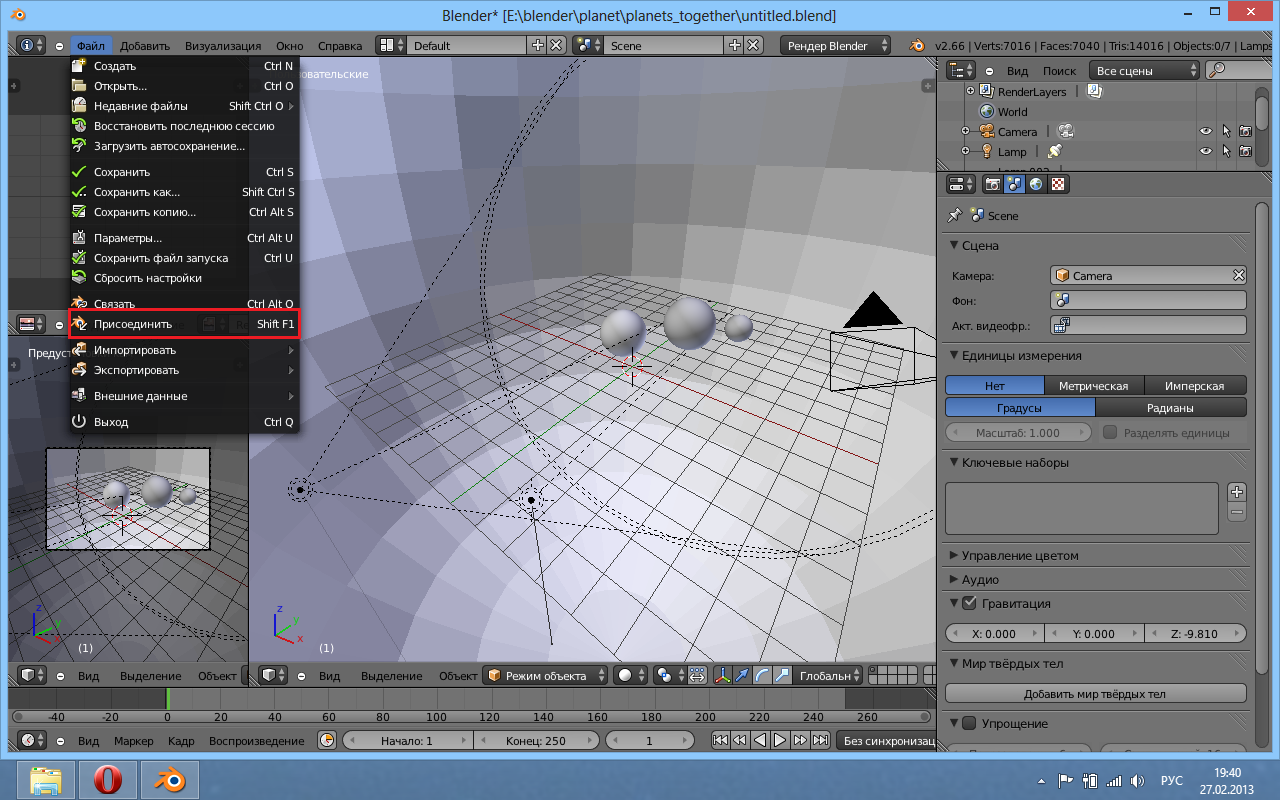Select the translate manipulator arrow icon
Screen dimensions: 1280x800
(x=742, y=676)
